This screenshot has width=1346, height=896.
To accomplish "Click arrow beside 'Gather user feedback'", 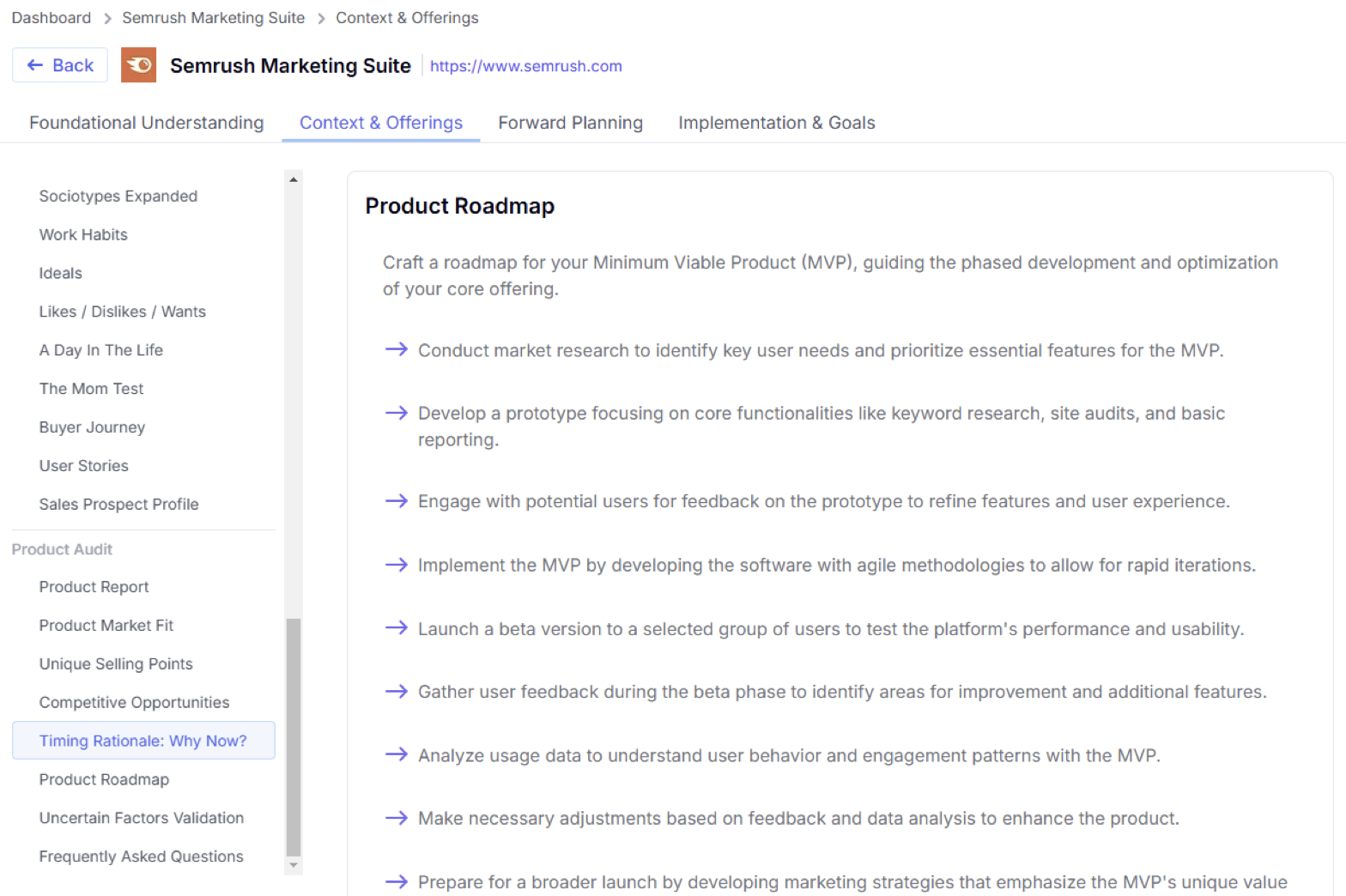I will coord(397,692).
